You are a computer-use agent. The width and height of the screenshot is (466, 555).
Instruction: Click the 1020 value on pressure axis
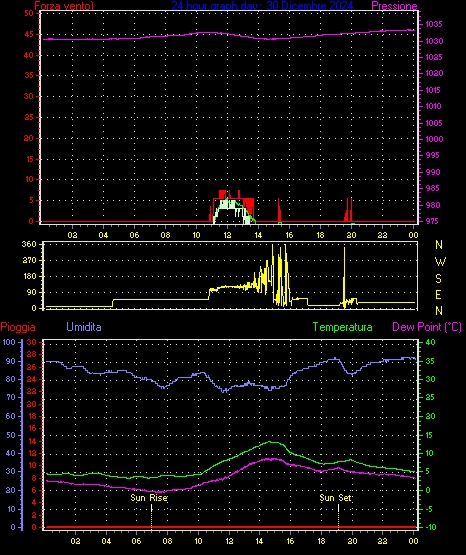coord(434,73)
